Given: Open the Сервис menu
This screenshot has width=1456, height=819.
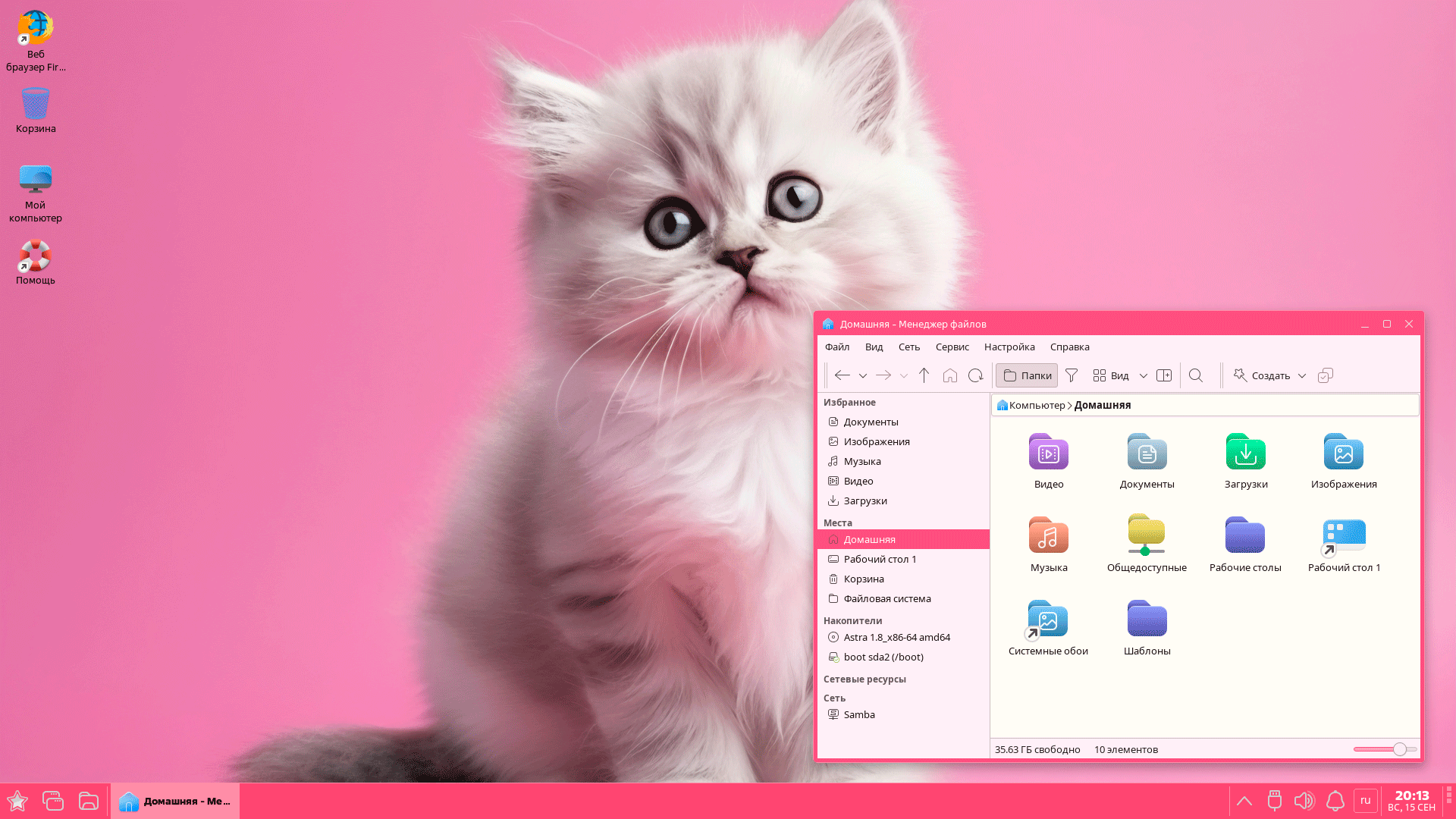Looking at the screenshot, I should point(952,347).
